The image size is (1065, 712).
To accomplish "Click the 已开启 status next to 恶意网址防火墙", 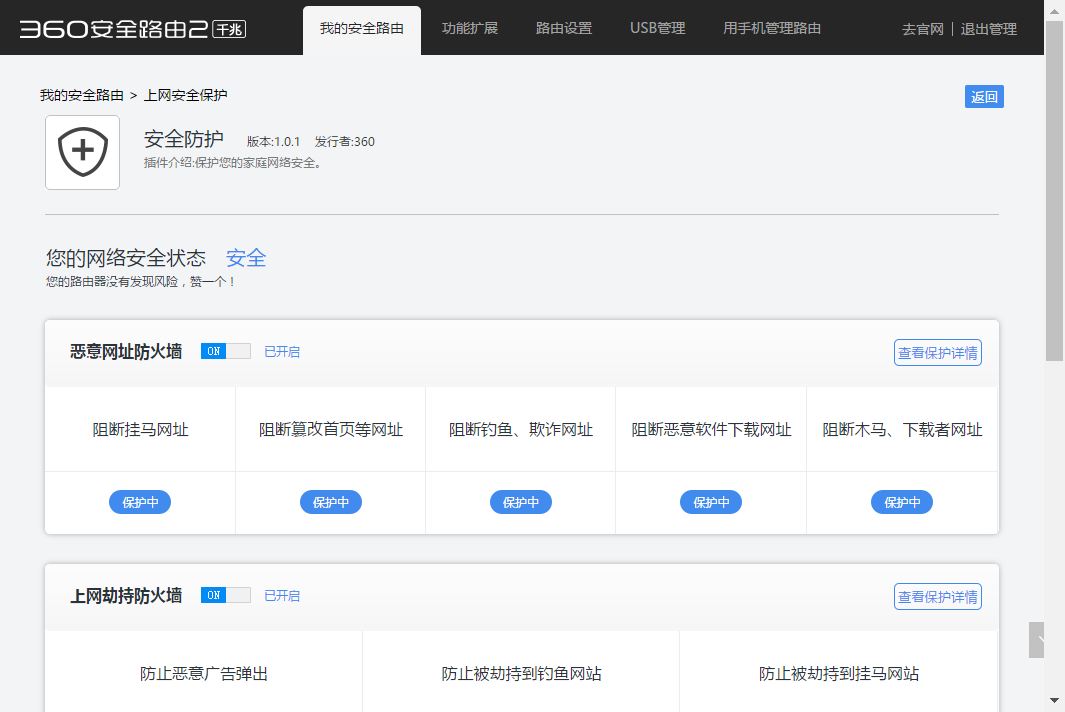I will [x=282, y=351].
